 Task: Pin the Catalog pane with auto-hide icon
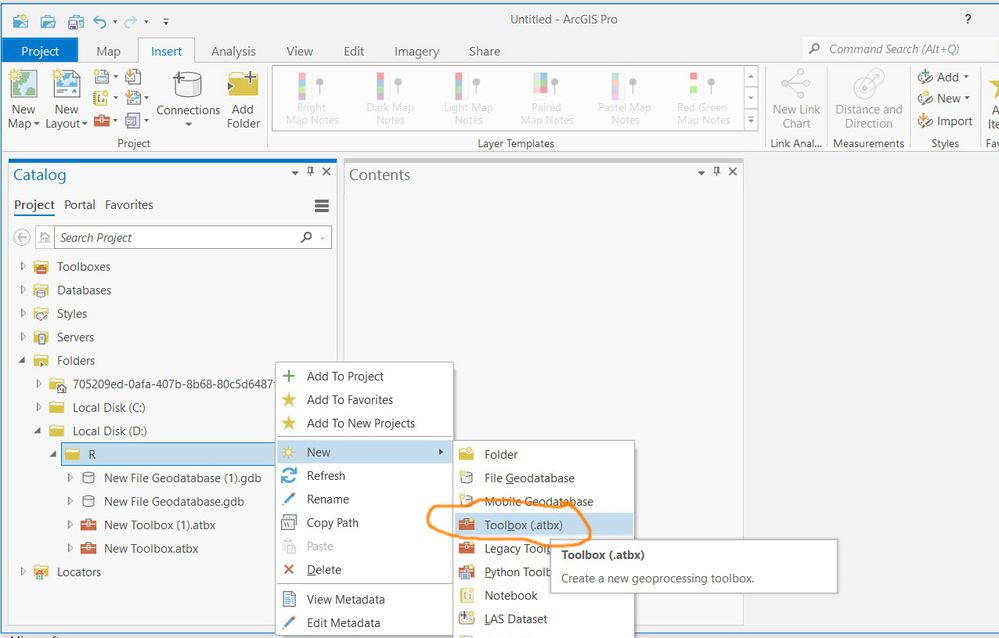[x=310, y=171]
